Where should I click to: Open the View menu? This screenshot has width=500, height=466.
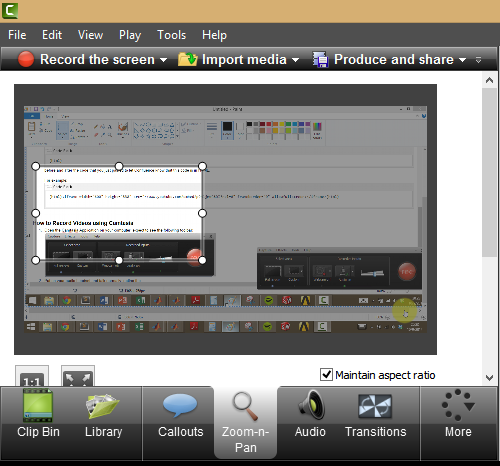coord(90,35)
